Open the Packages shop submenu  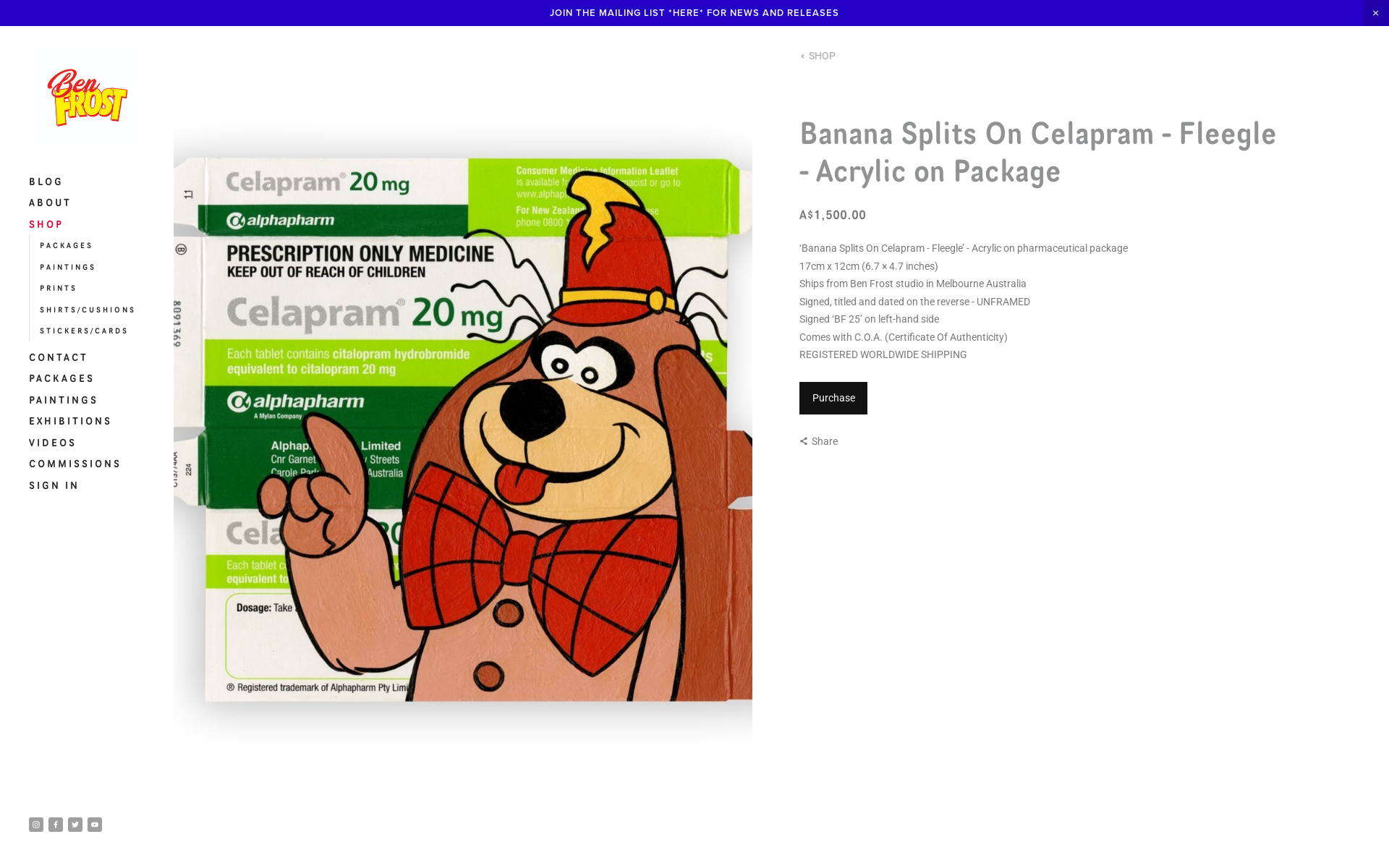66,246
